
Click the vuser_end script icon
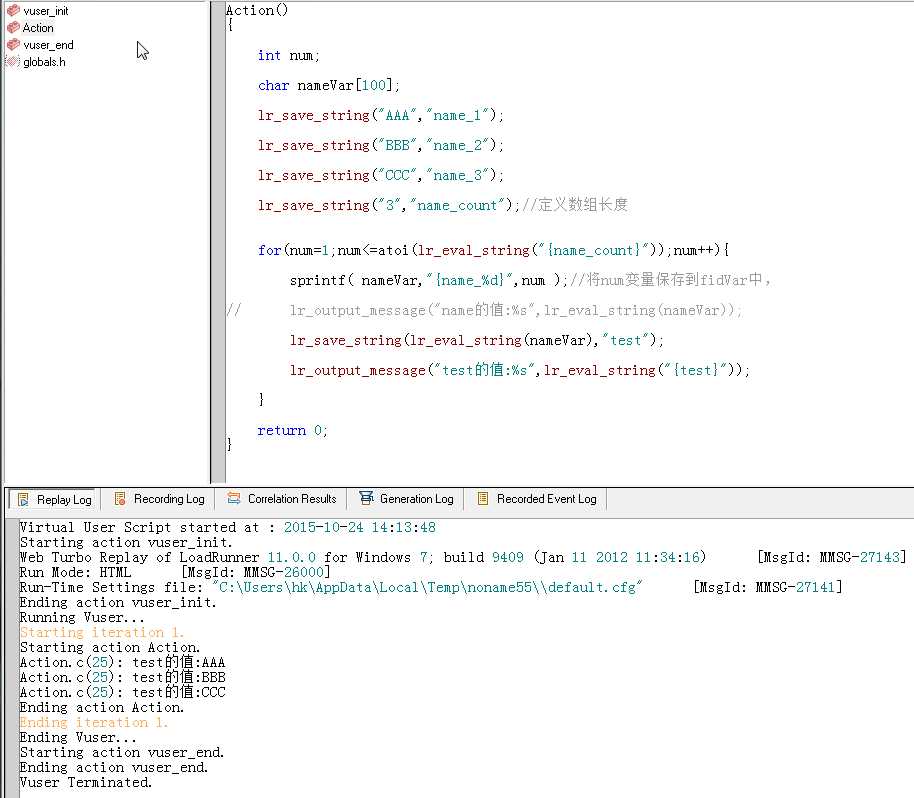pos(13,44)
